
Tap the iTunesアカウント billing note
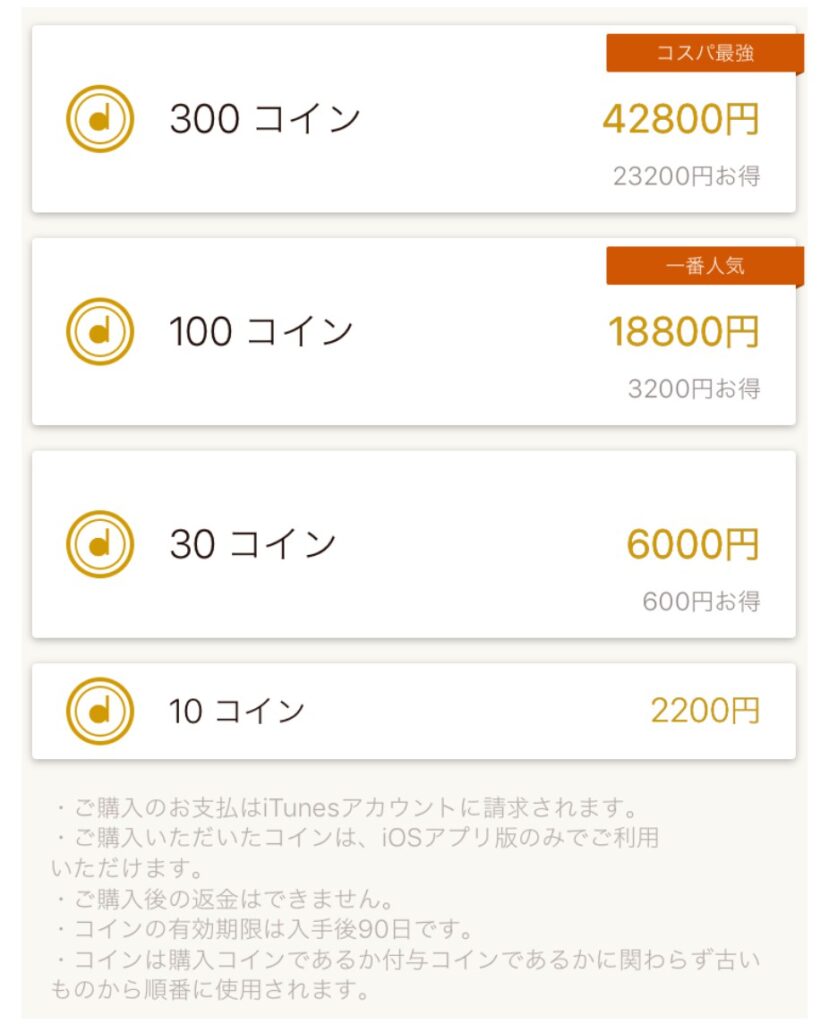345,808
